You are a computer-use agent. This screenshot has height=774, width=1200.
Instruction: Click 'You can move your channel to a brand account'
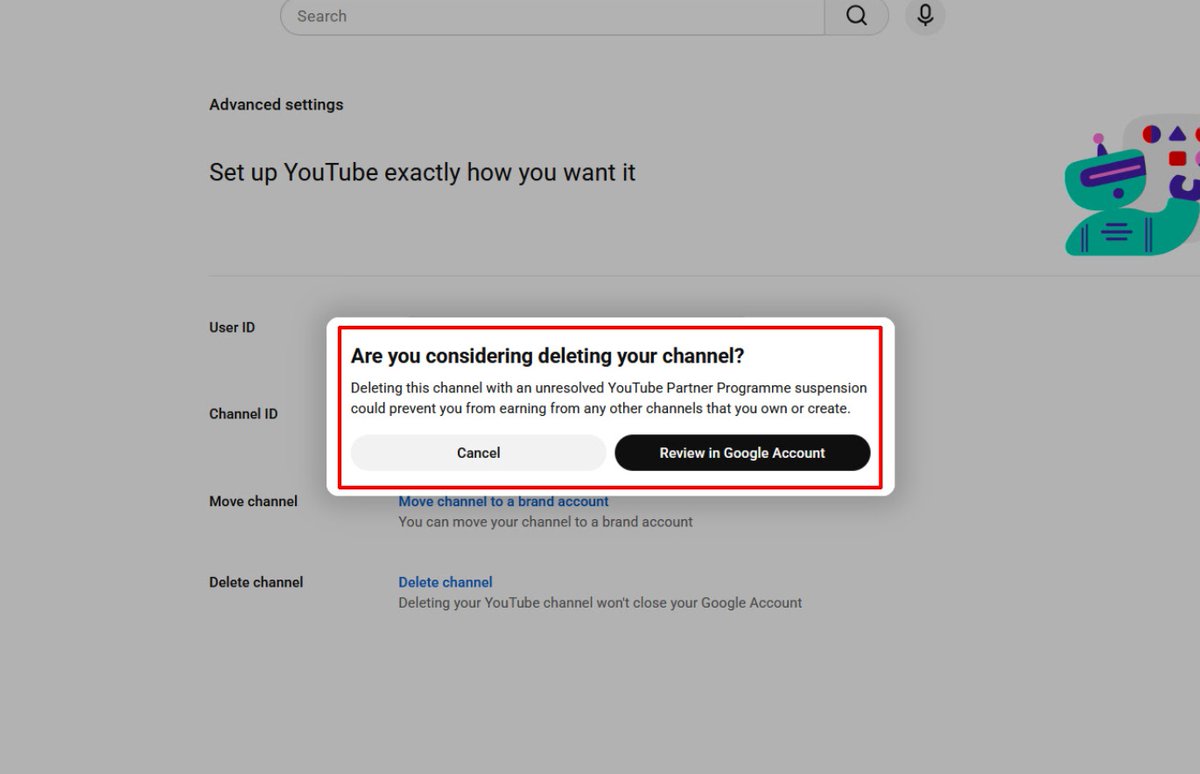[545, 522]
